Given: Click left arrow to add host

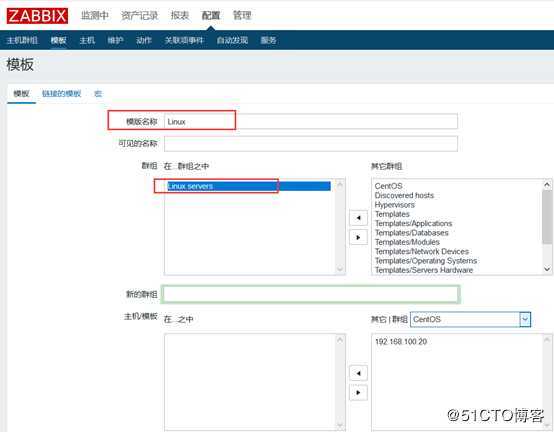Looking at the screenshot, I should pyautogui.click(x=358, y=373).
